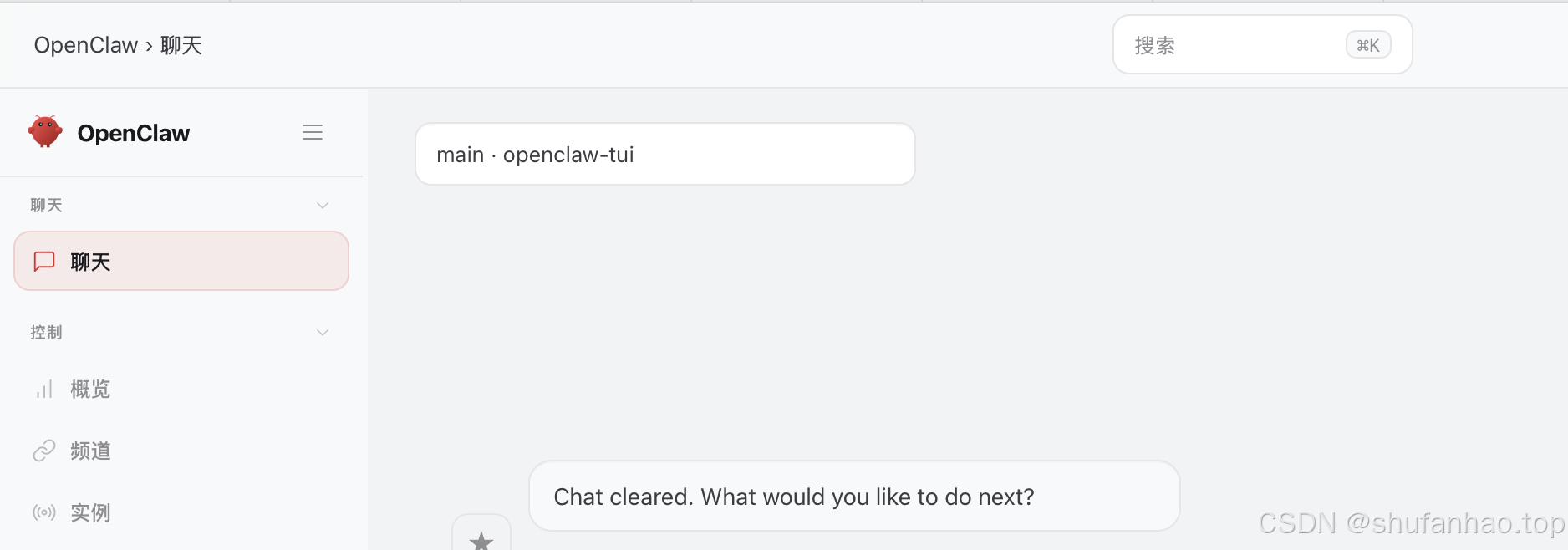This screenshot has height=550, width=1568.
Task: Open the 概览 overview page
Action: coord(90,390)
